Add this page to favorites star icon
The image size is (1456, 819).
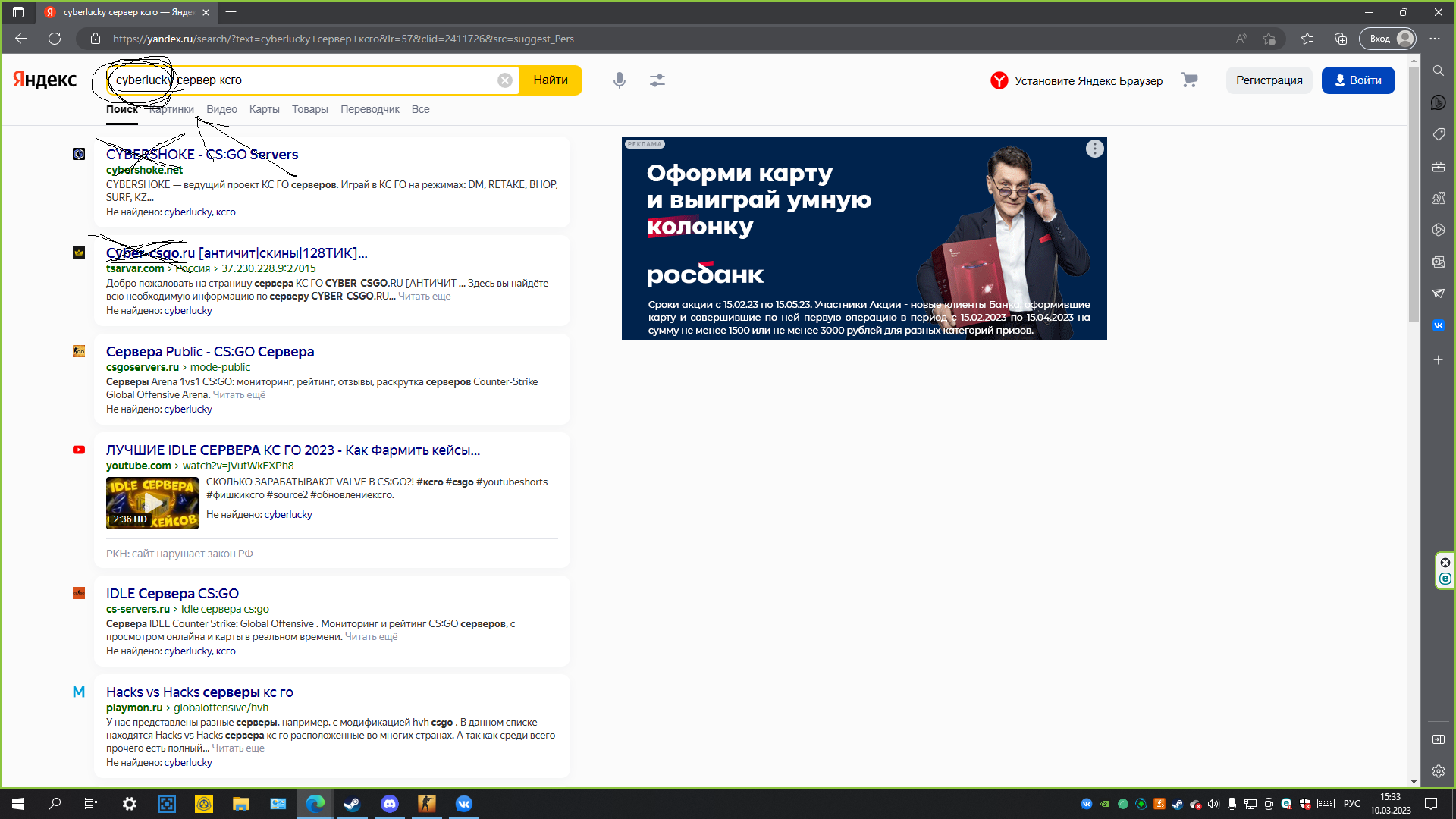point(1269,39)
